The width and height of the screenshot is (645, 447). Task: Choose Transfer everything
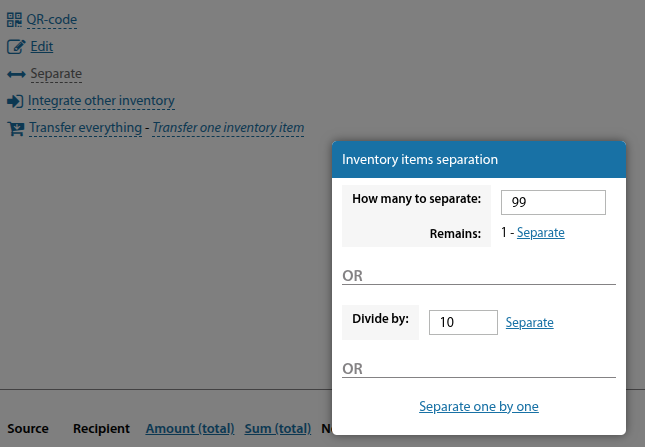pyautogui.click(x=85, y=128)
